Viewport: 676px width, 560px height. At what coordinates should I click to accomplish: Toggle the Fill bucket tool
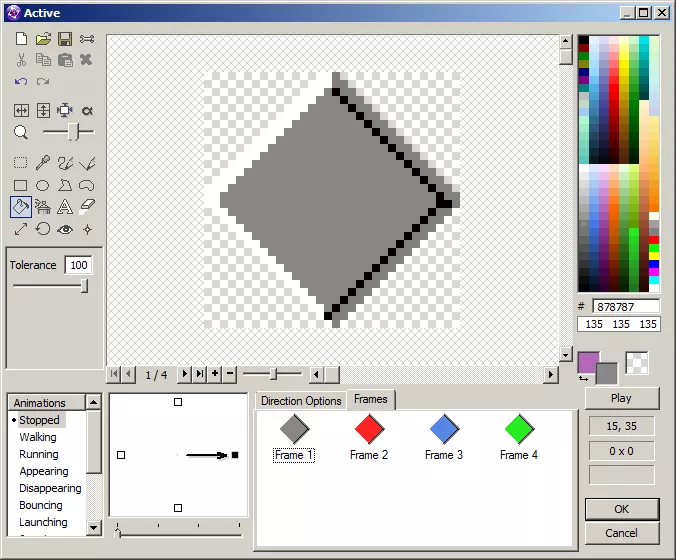[x=21, y=207]
